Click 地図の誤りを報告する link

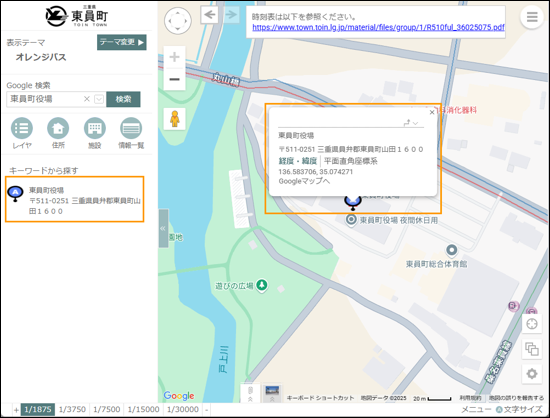coord(516,398)
